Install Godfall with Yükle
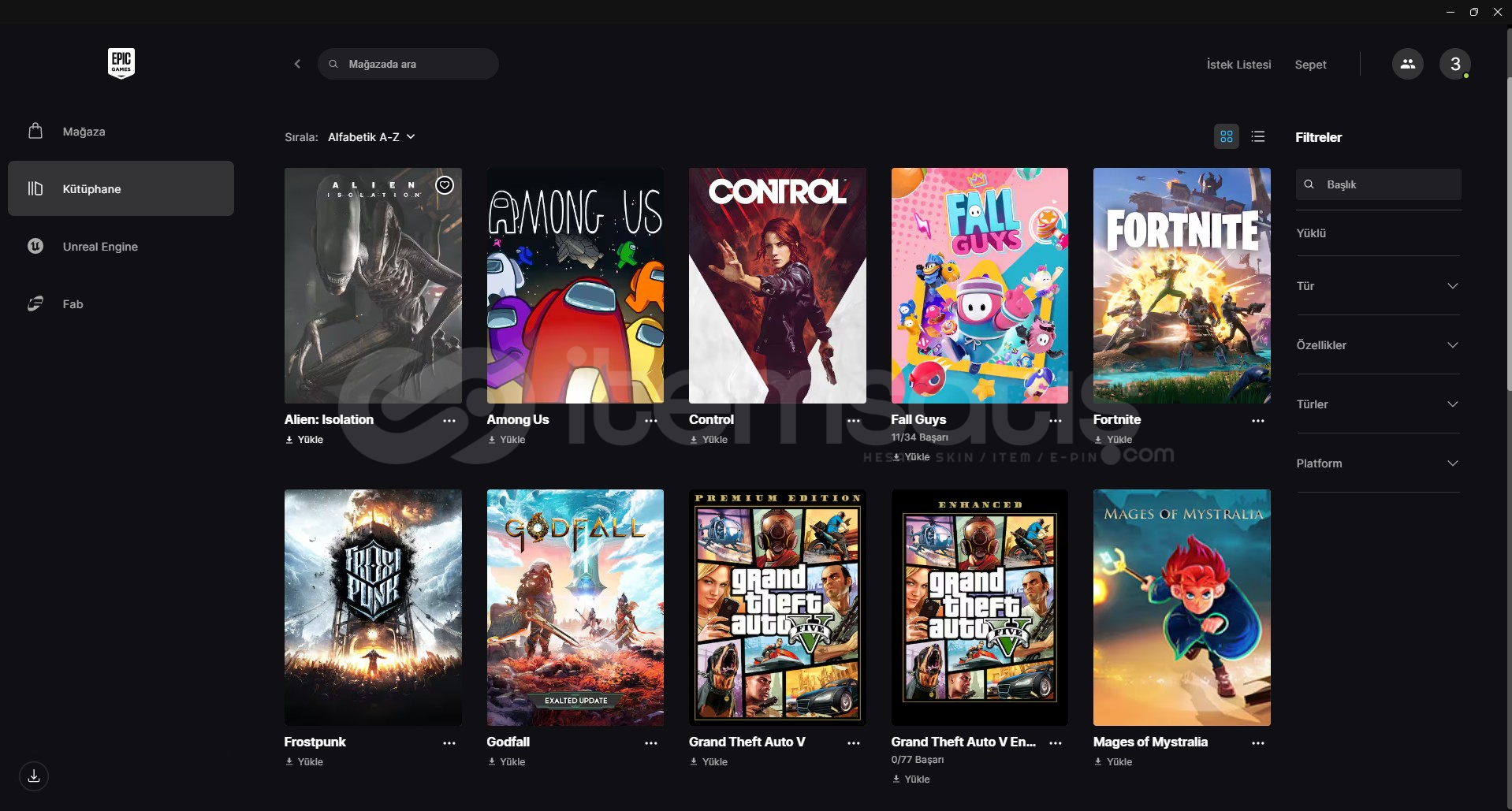1512x811 pixels. [506, 762]
